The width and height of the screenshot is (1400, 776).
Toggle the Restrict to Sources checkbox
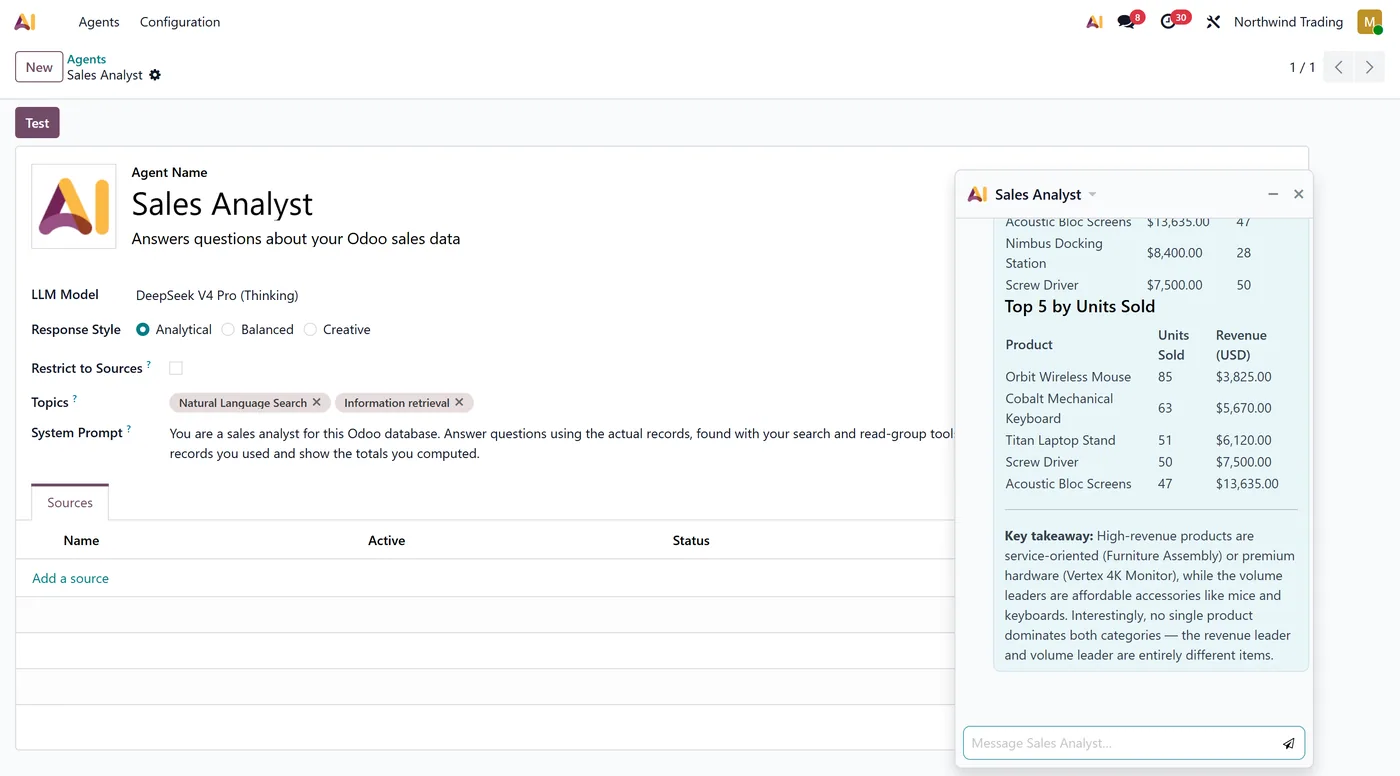(x=176, y=368)
